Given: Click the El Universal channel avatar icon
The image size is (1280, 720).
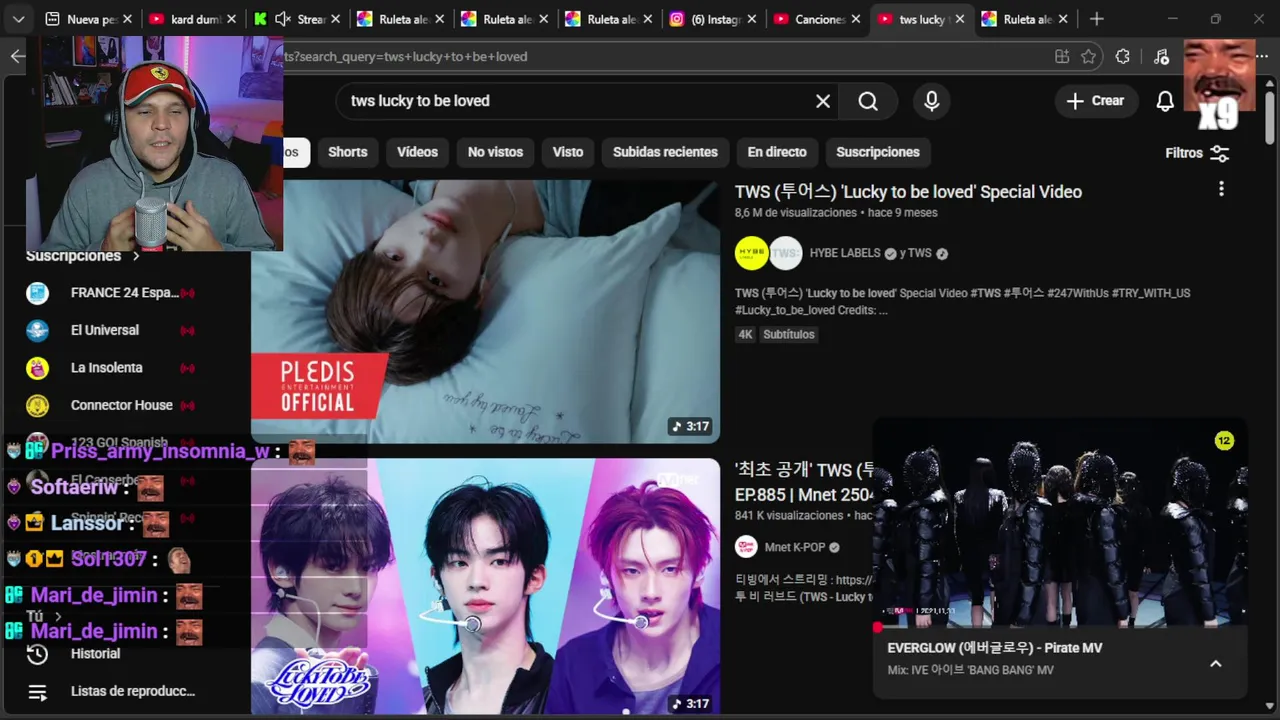Looking at the screenshot, I should click(37, 330).
